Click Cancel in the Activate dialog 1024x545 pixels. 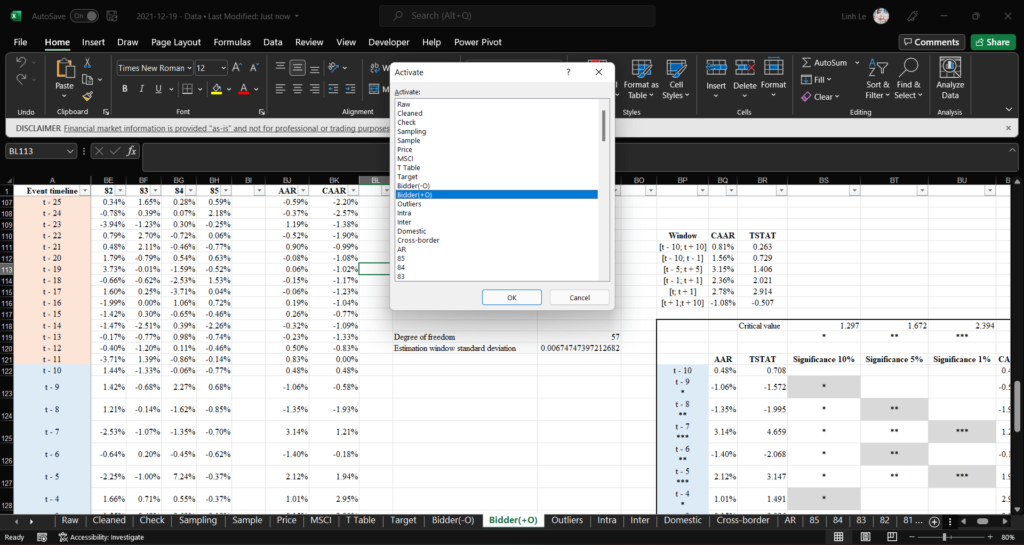(579, 298)
